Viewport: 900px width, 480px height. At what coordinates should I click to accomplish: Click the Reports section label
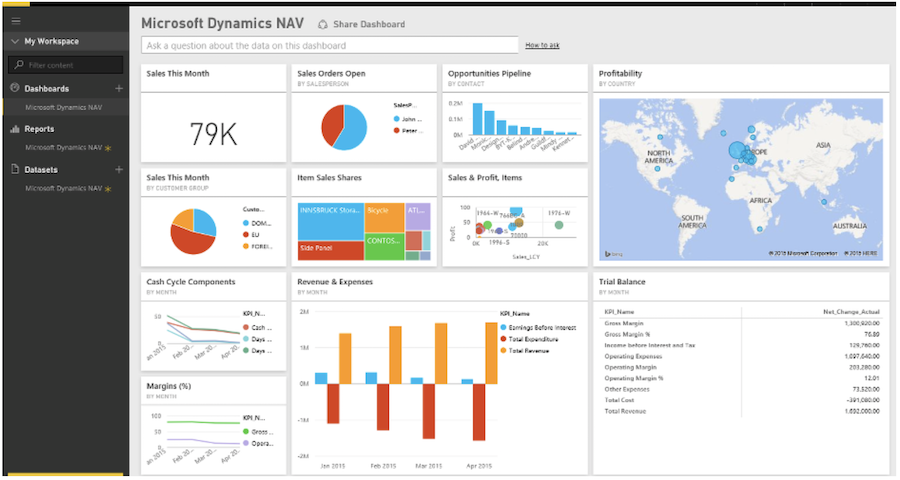39,129
